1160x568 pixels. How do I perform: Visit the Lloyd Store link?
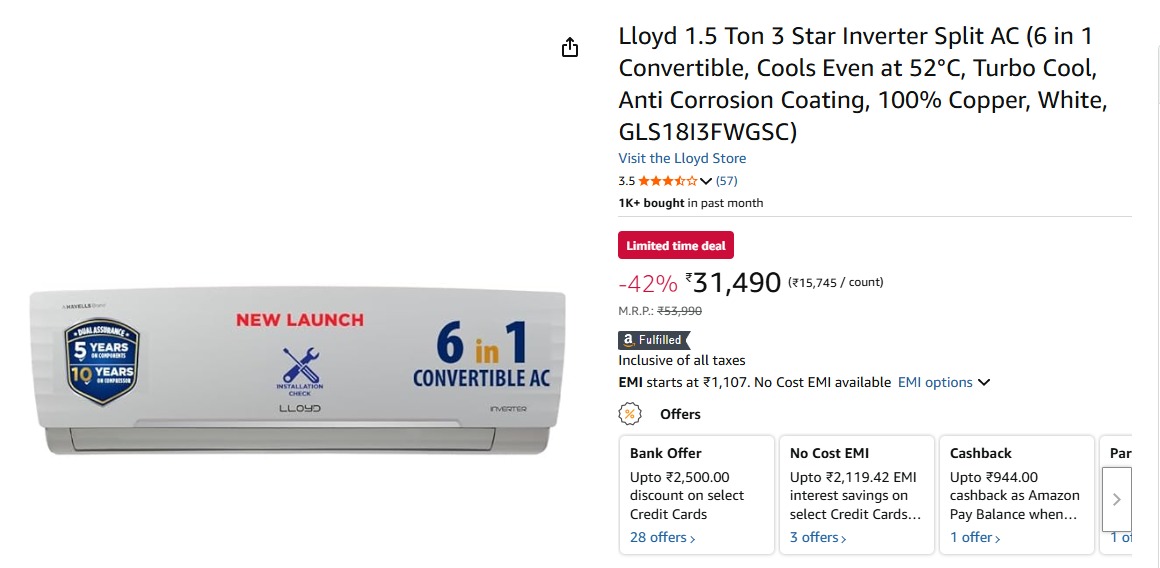point(682,158)
